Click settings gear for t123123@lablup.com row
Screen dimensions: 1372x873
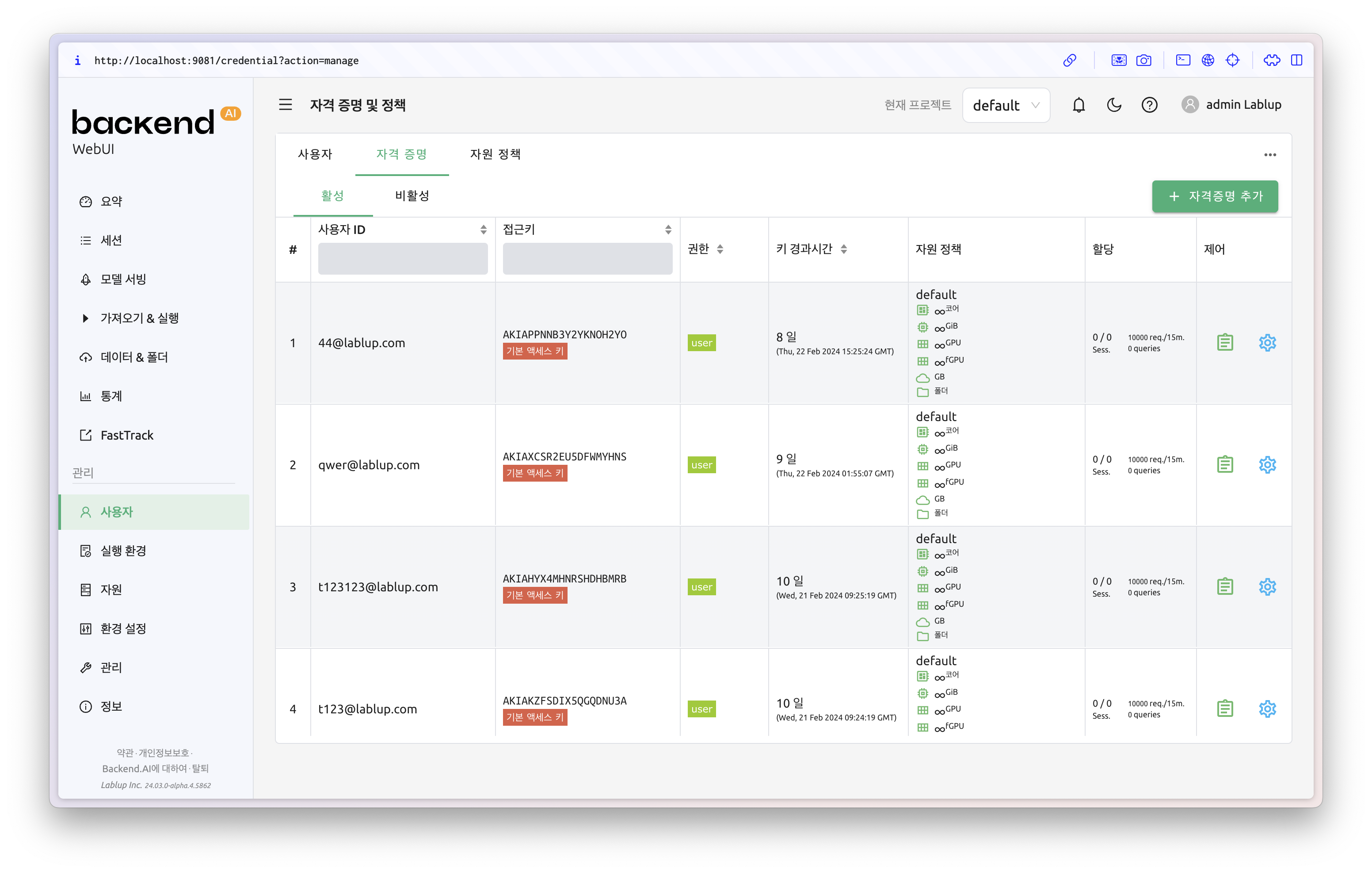[x=1267, y=587]
